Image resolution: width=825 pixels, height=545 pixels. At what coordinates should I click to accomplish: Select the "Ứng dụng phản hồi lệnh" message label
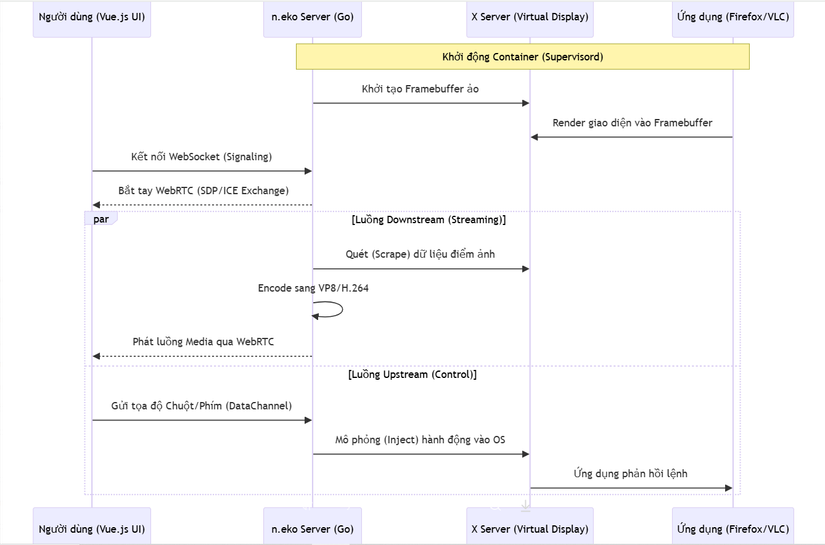631,473
